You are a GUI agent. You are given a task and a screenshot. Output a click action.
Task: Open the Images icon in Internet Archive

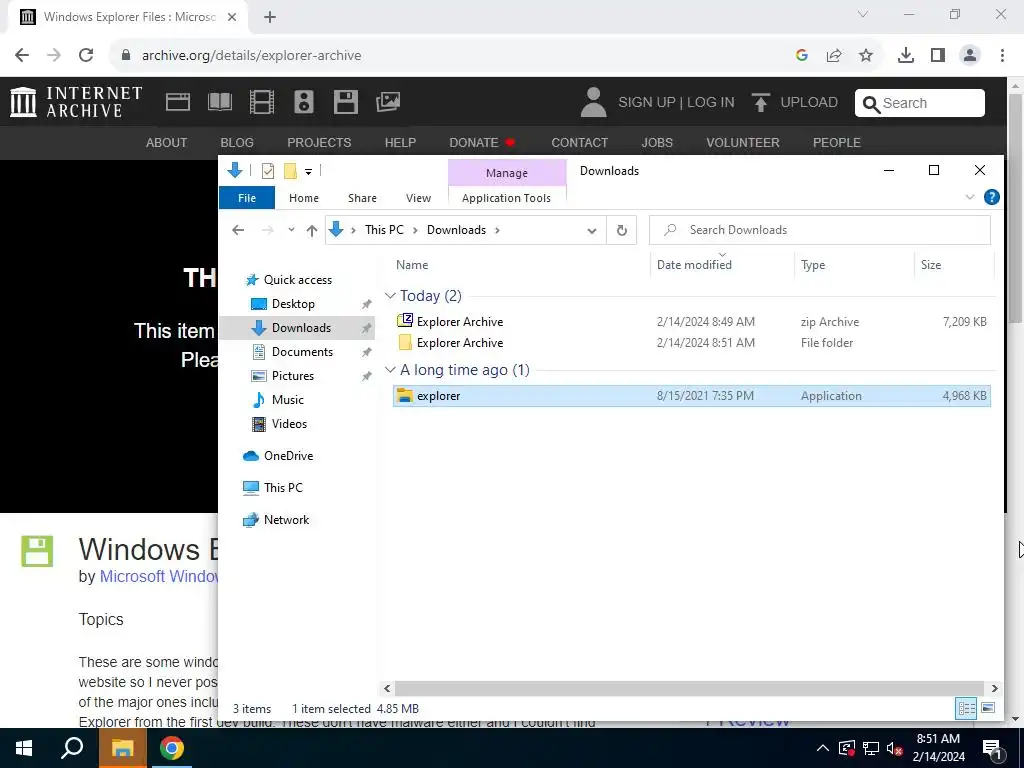(x=388, y=102)
